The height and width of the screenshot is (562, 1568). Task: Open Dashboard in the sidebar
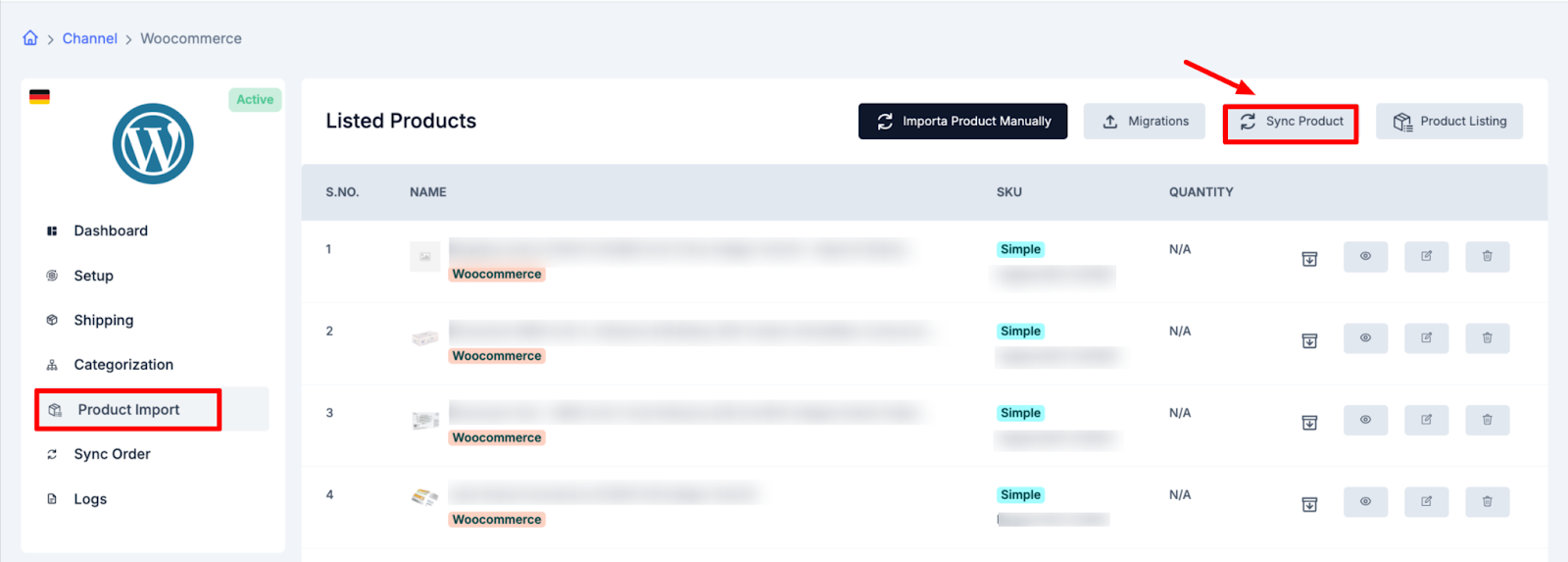tap(111, 230)
